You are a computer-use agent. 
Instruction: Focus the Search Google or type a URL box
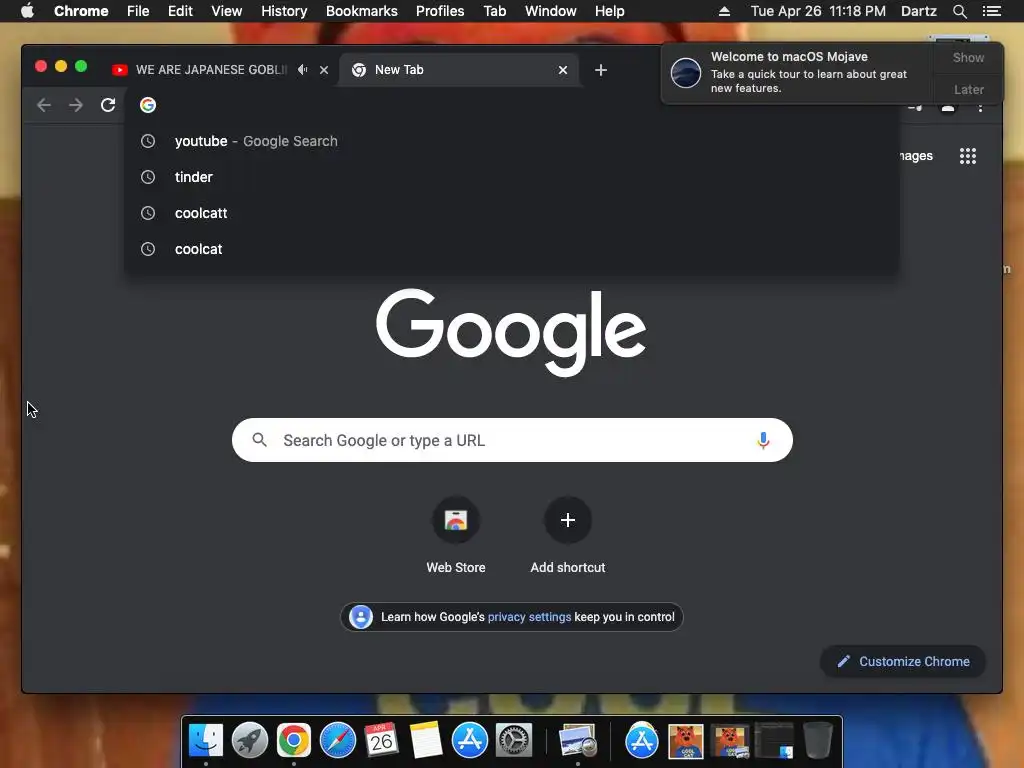point(512,440)
